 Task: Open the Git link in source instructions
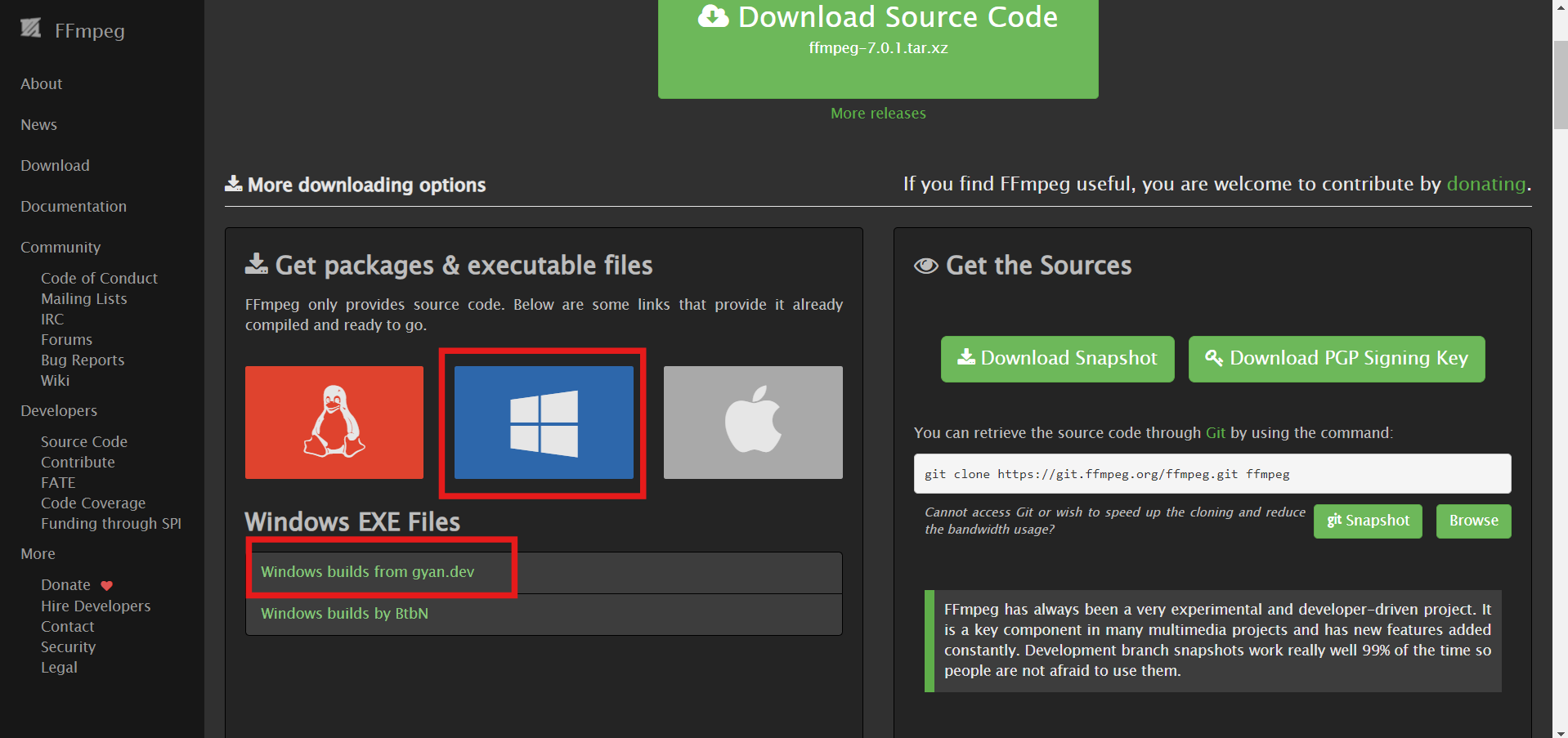coord(1215,432)
